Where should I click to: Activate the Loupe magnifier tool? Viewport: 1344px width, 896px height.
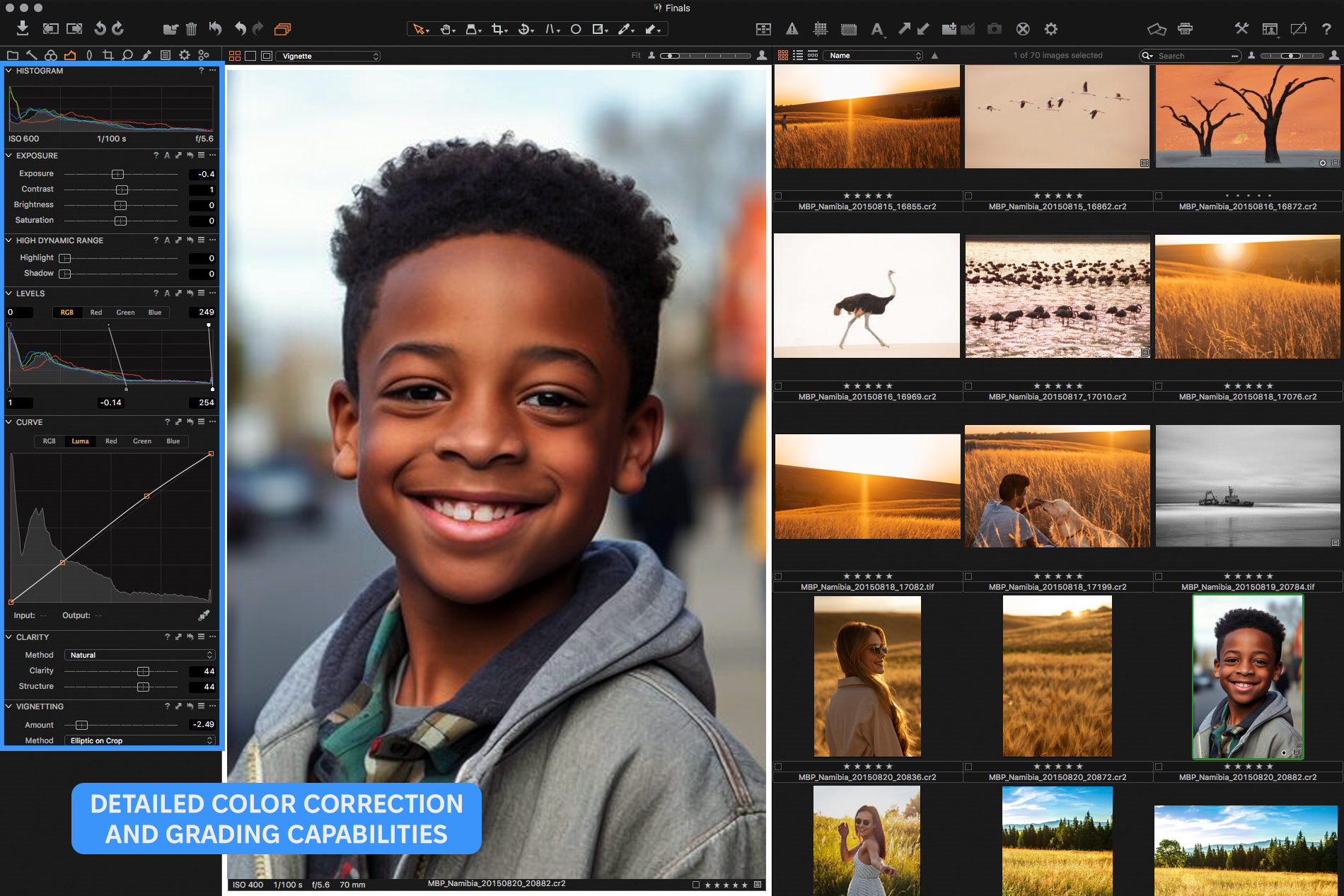coord(127,55)
